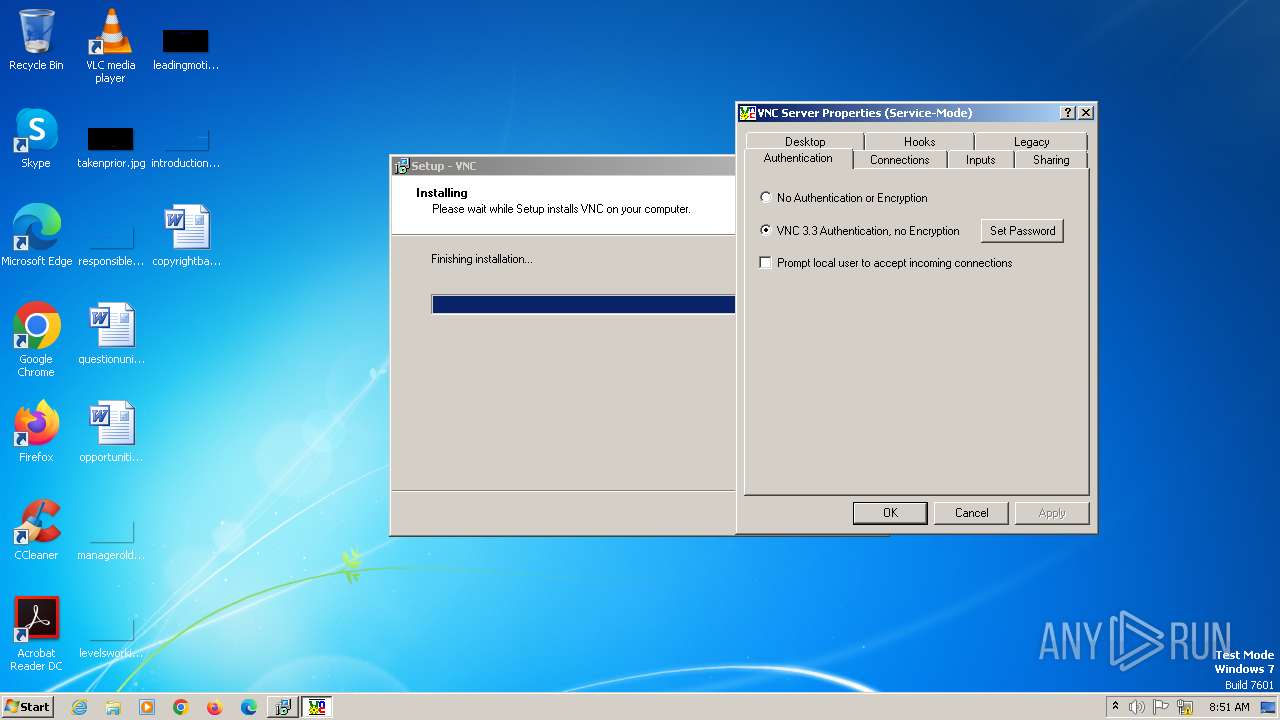The height and width of the screenshot is (720, 1280).
Task: Switch to the Legacy tab
Action: click(x=1031, y=142)
